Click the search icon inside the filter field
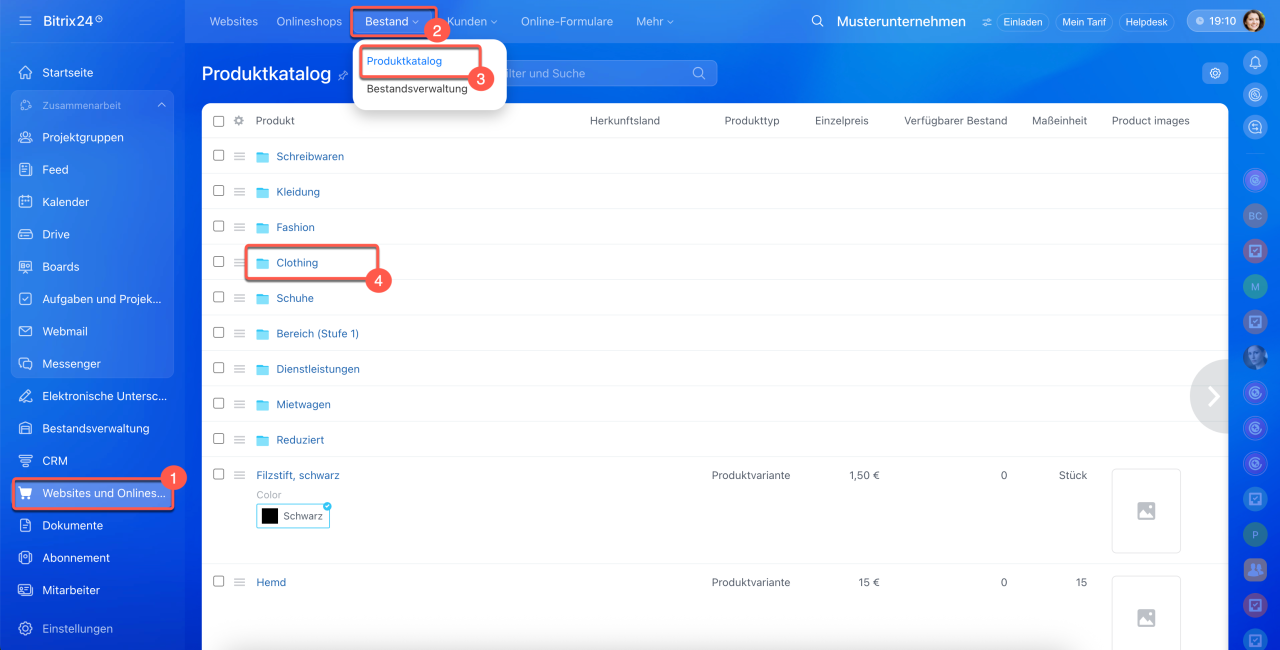Image resolution: width=1280 pixels, height=650 pixels. click(x=699, y=73)
